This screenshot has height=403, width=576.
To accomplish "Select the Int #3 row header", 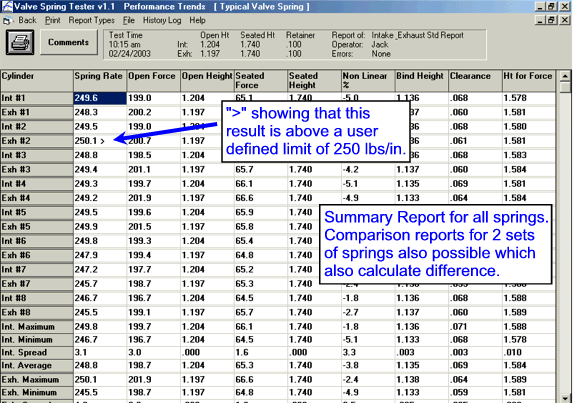I will point(37,155).
